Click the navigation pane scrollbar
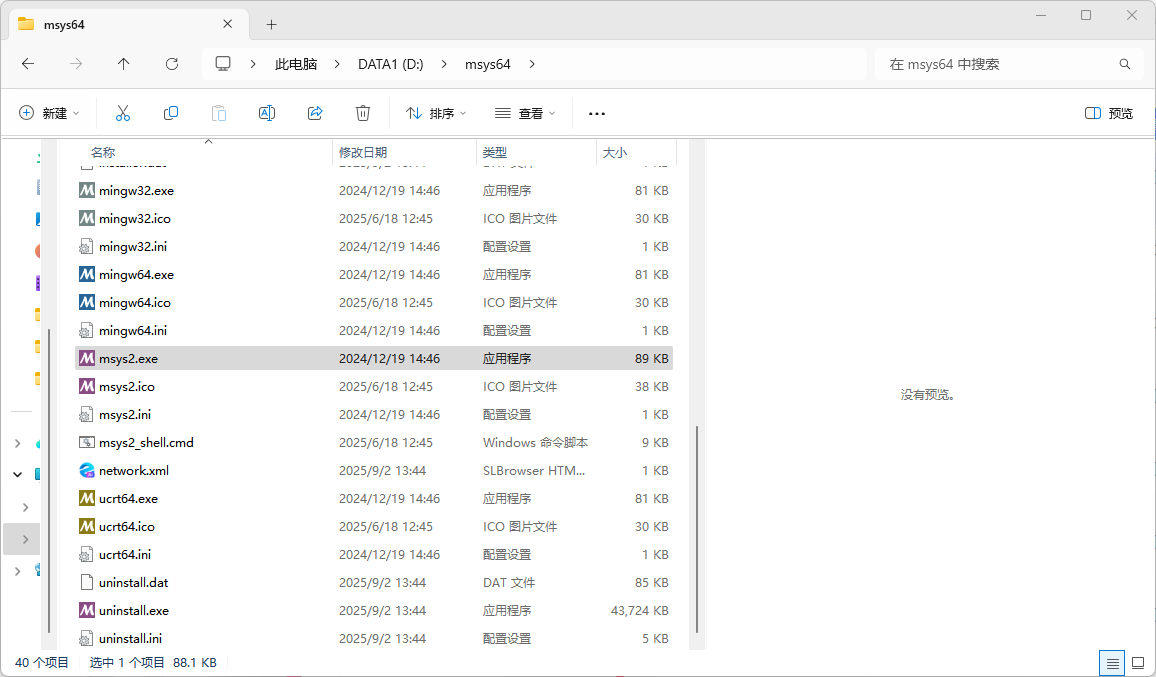The width and height of the screenshot is (1156, 677). point(49,479)
